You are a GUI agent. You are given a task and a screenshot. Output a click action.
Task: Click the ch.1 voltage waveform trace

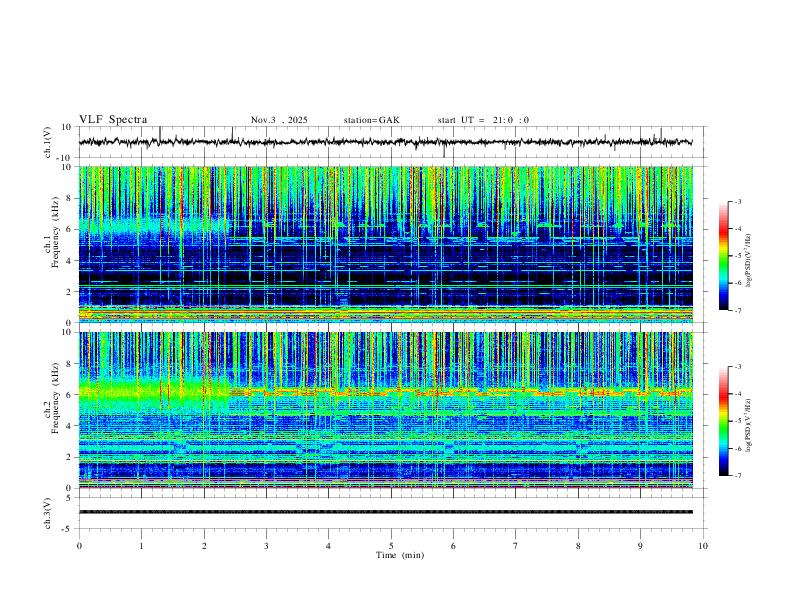tap(385, 142)
